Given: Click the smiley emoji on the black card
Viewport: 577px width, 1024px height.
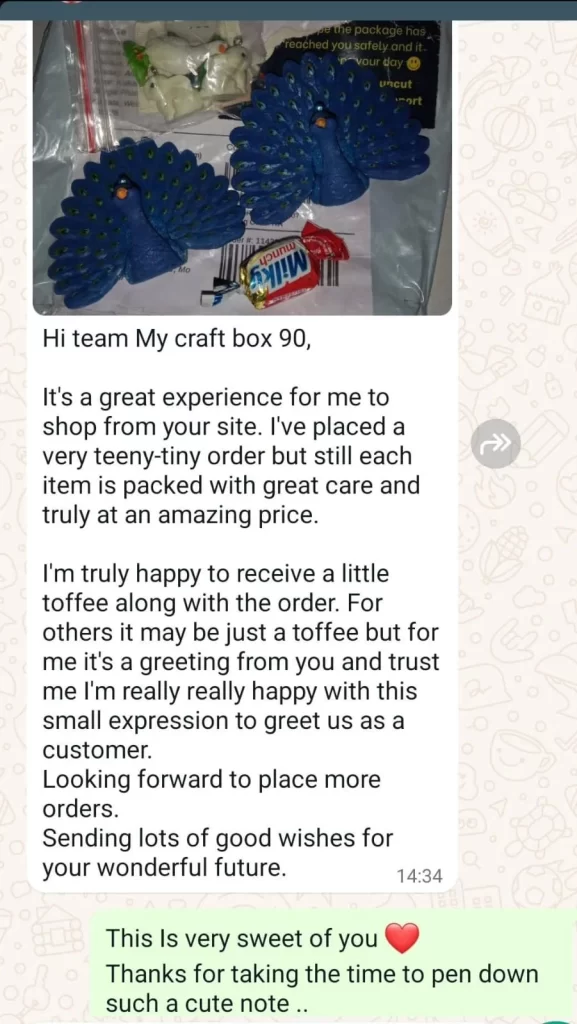Looking at the screenshot, I should (414, 63).
